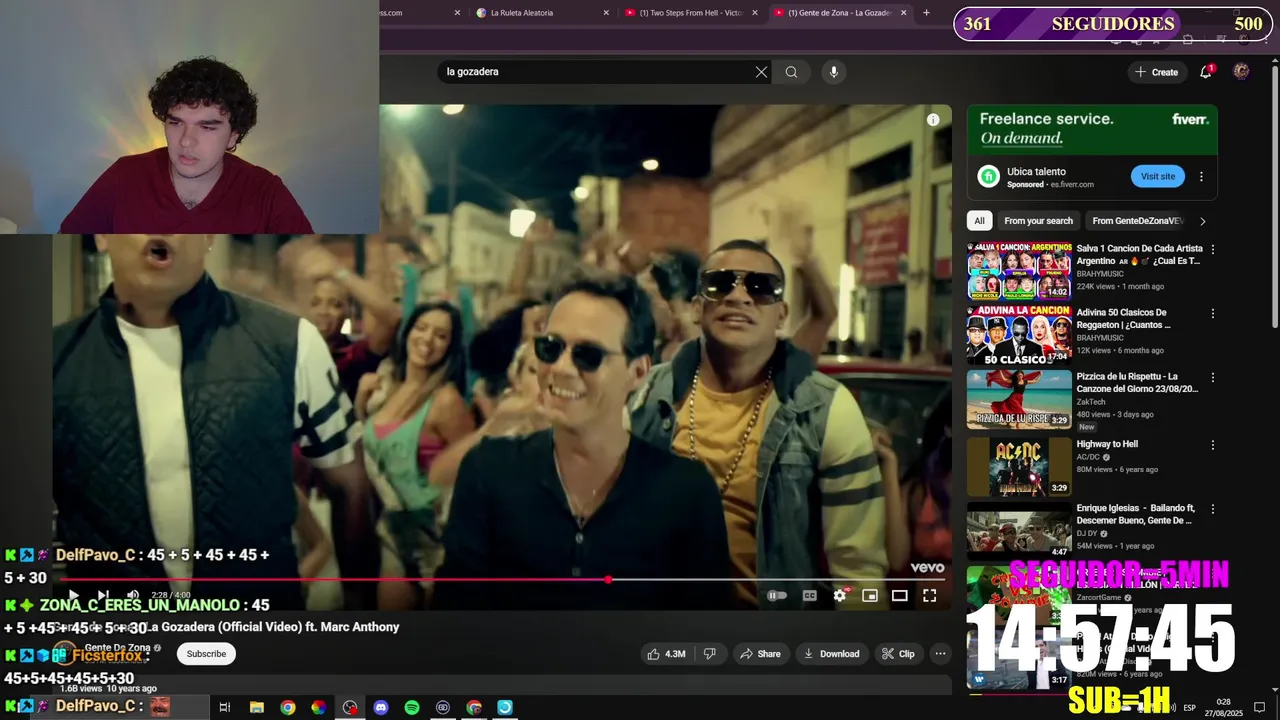Close the Two Steps From Hell tab
1280x720 pixels.
[754, 13]
